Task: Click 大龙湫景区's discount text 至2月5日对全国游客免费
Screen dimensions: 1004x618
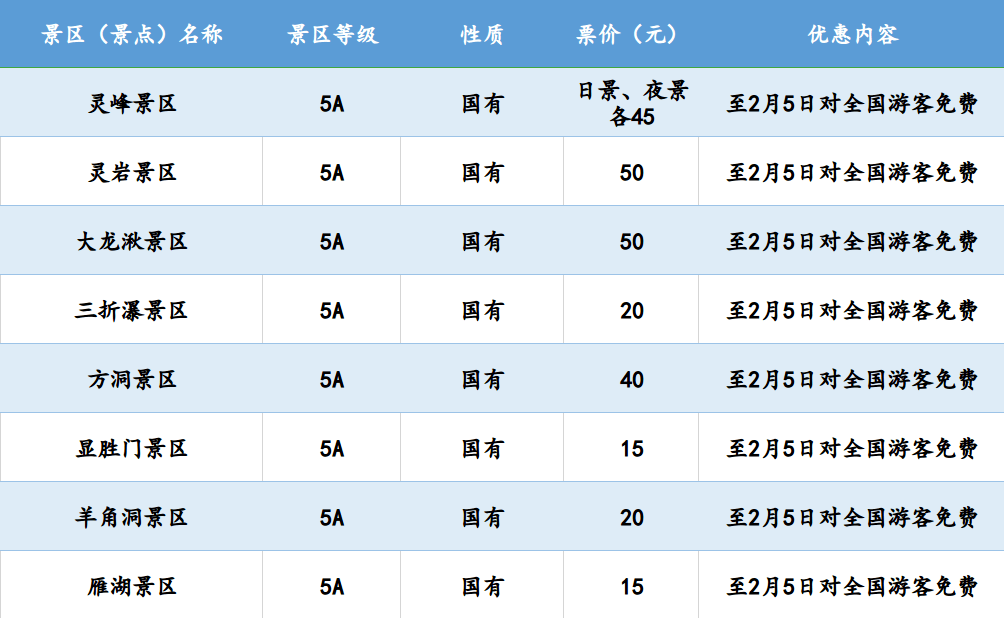Action: (x=852, y=241)
